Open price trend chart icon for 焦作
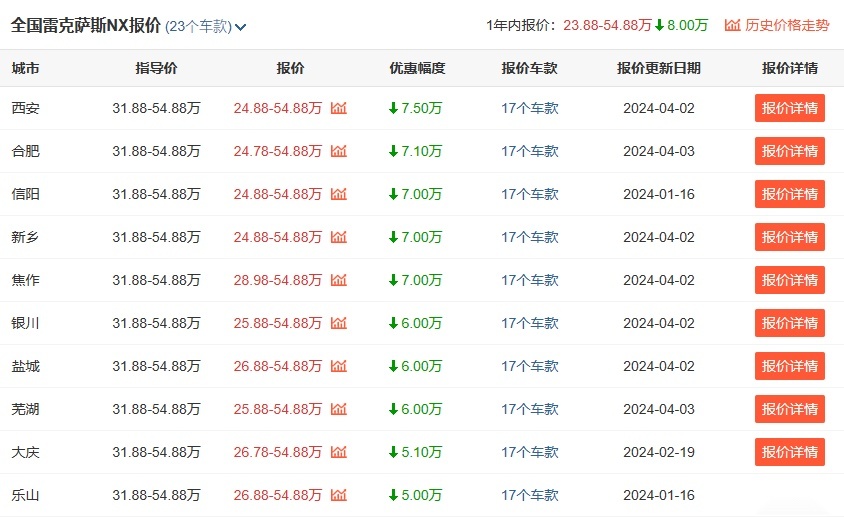 pyautogui.click(x=339, y=280)
